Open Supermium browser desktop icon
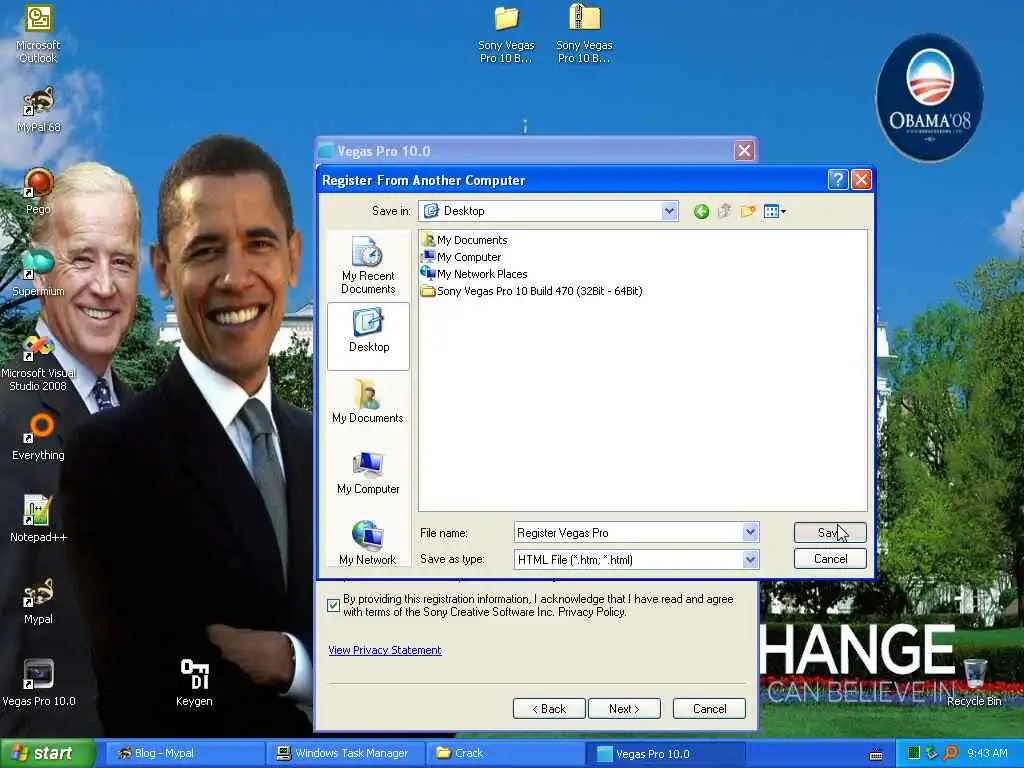 click(38, 273)
